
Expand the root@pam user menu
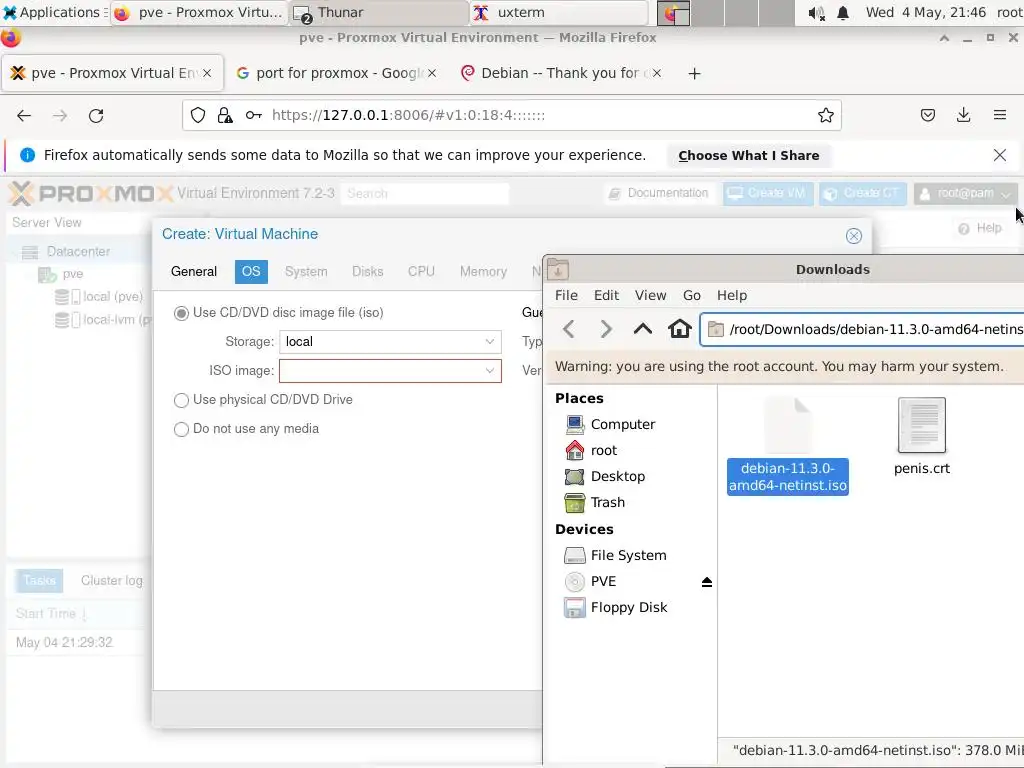pos(965,193)
